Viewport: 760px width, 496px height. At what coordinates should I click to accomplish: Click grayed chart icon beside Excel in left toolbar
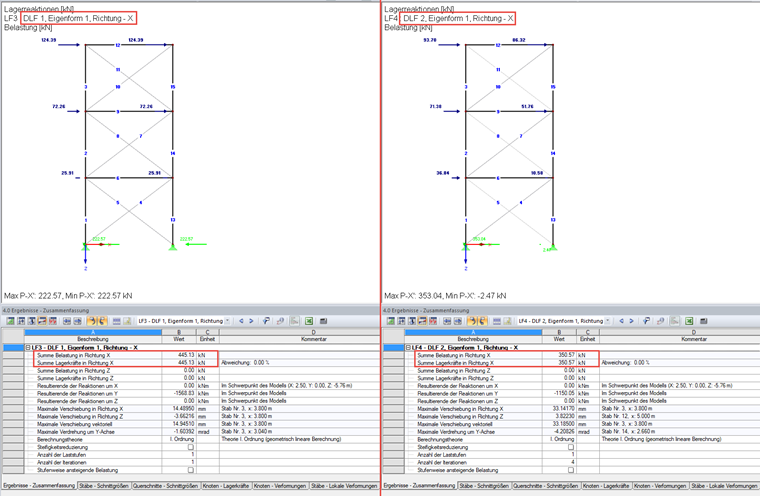click(x=294, y=321)
